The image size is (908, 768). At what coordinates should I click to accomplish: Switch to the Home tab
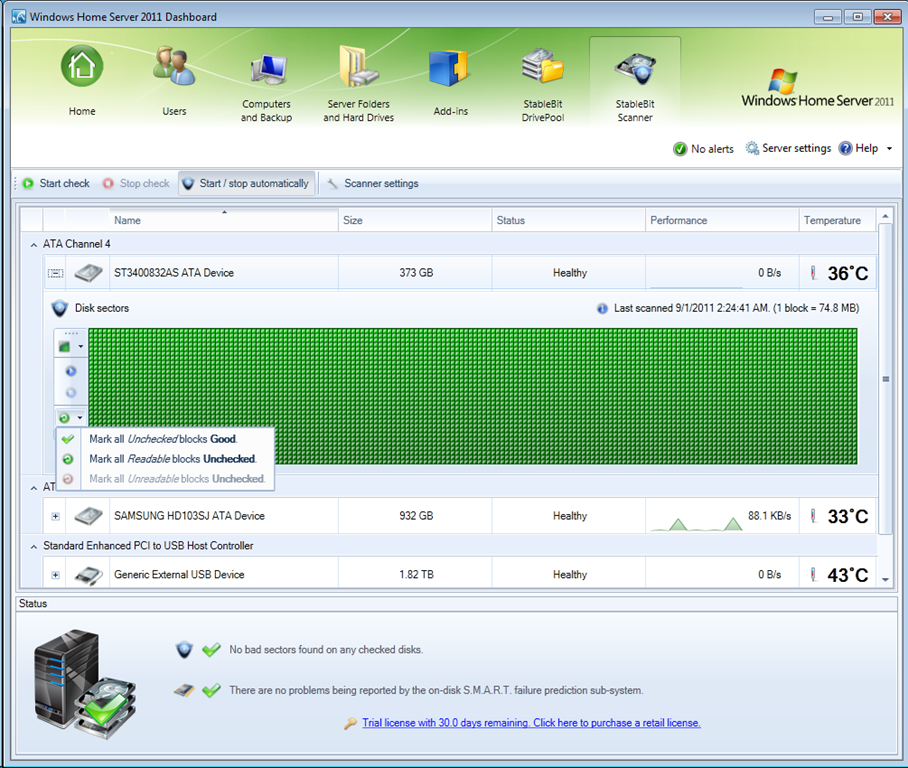pyautogui.click(x=82, y=82)
